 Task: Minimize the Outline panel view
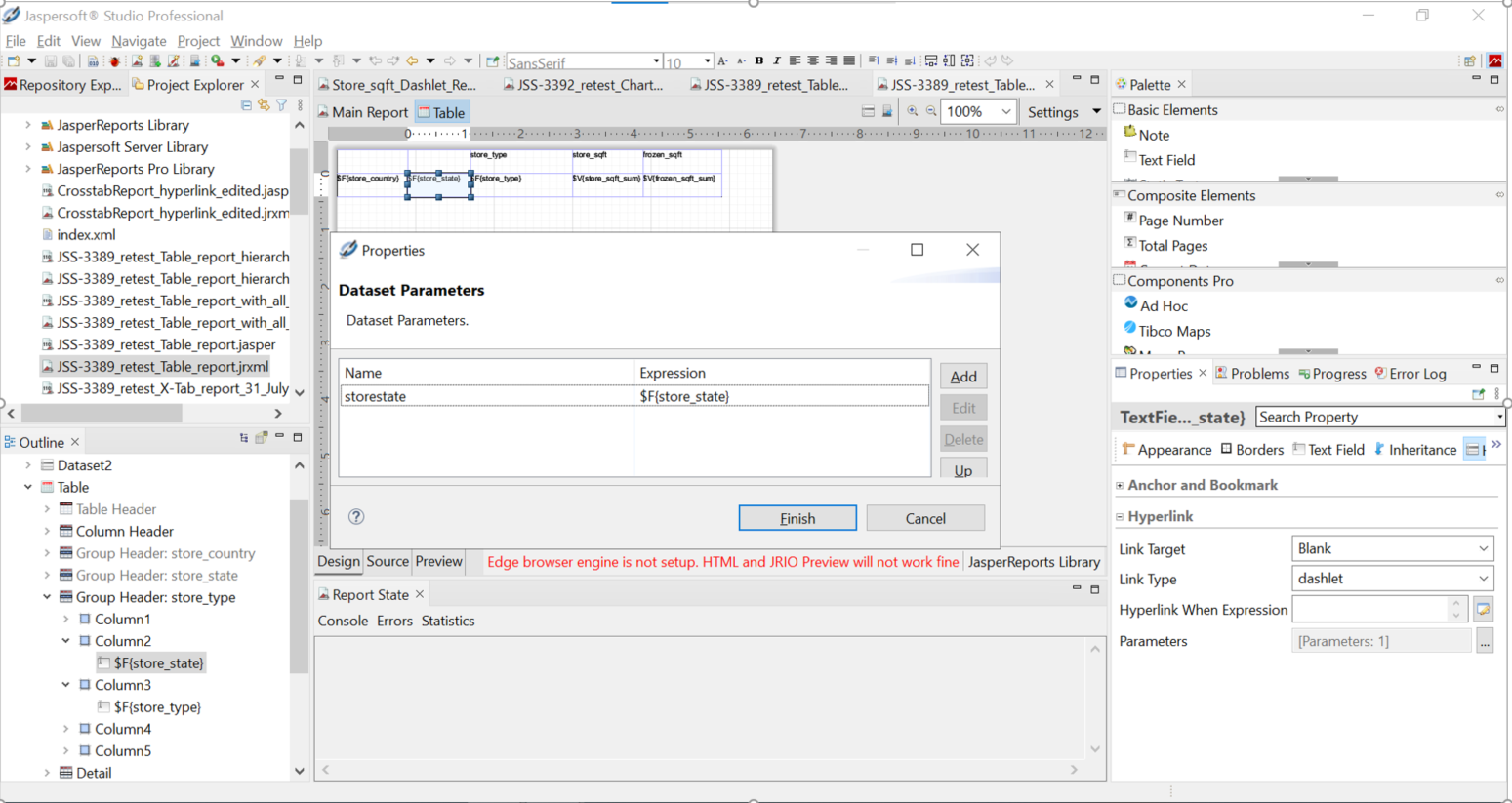pyautogui.click(x=279, y=438)
